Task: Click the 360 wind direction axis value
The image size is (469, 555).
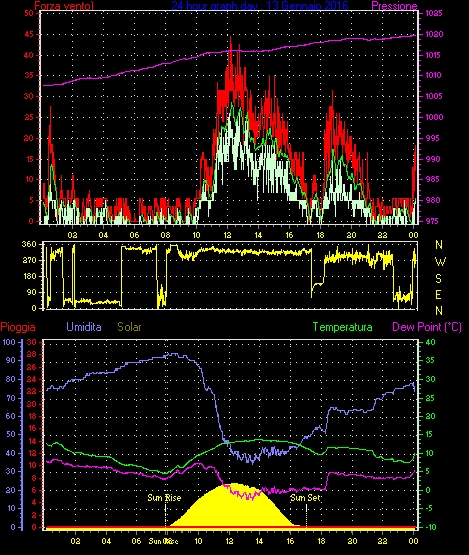Action: point(29,244)
